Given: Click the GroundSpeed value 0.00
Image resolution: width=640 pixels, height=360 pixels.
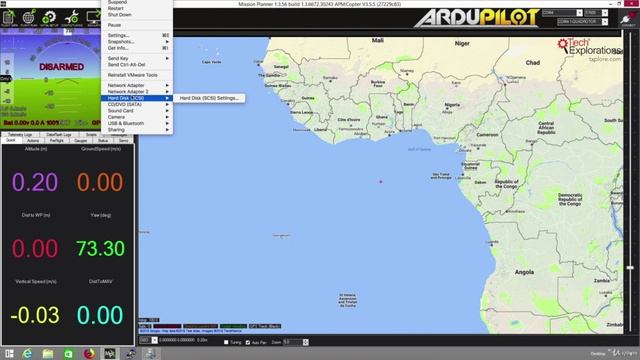Looking at the screenshot, I should [100, 182].
